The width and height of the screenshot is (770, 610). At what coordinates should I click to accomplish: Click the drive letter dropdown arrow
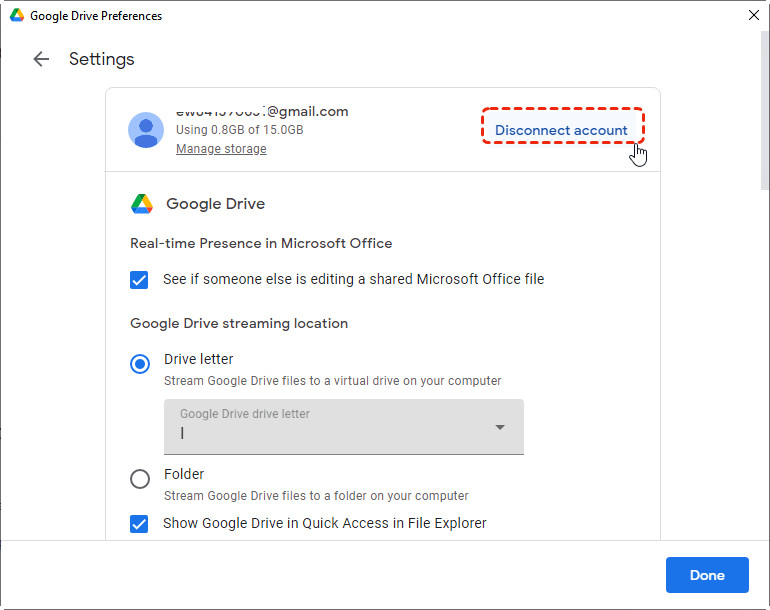tap(500, 427)
